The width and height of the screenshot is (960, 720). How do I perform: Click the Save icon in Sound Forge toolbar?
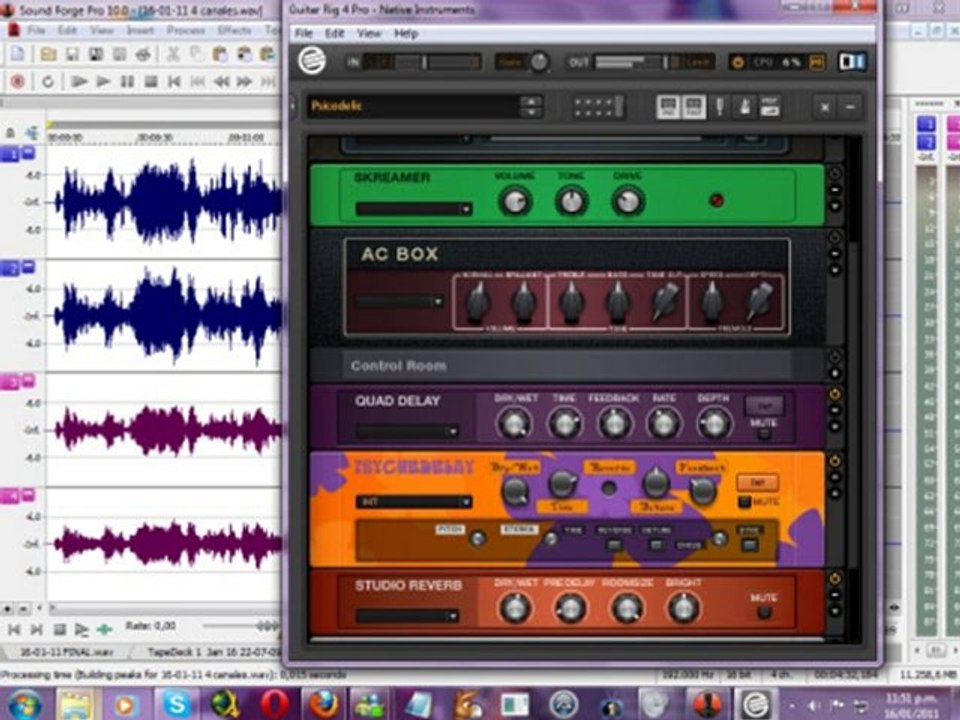72,54
